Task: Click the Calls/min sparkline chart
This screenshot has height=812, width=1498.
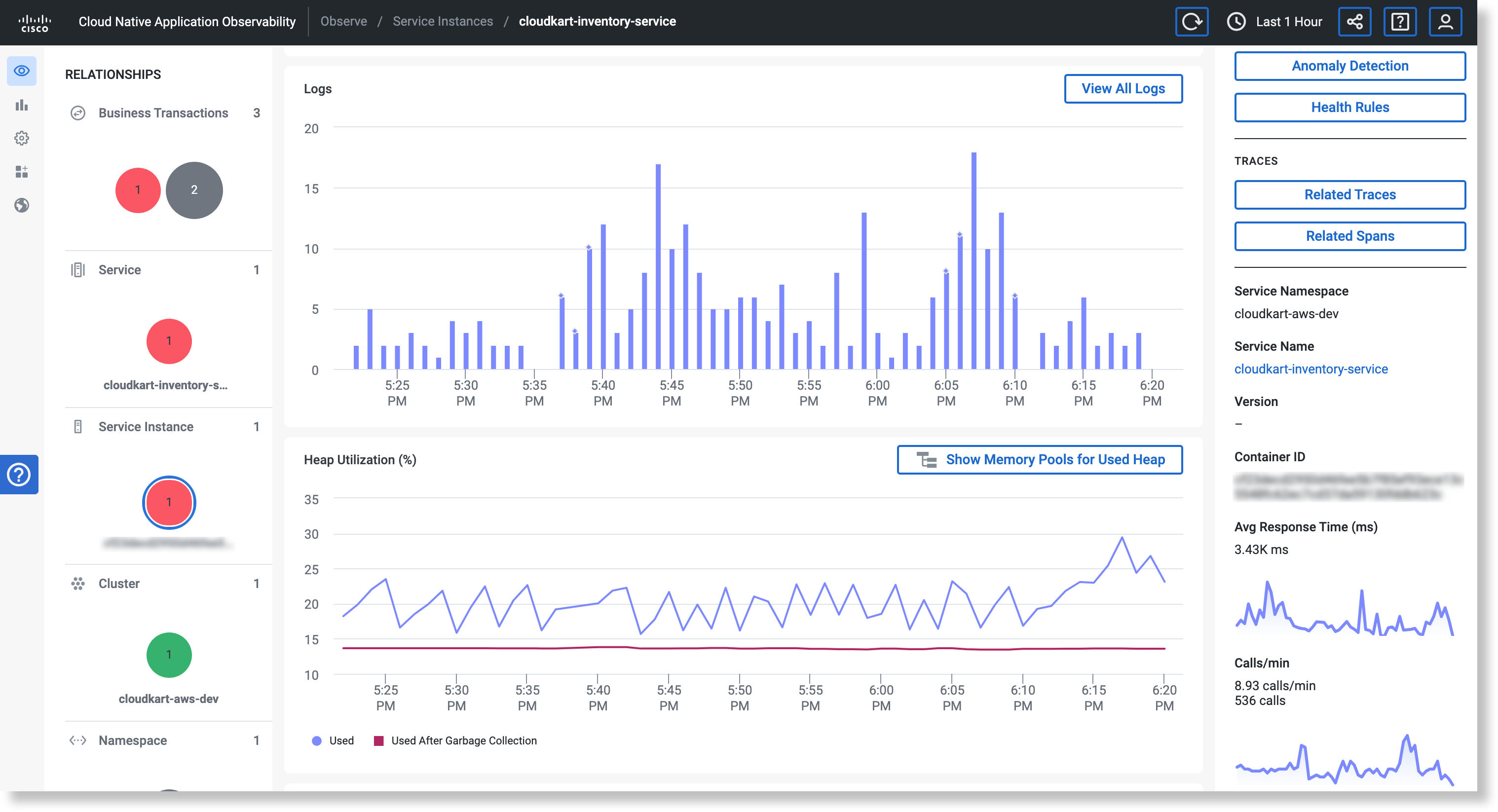Action: coord(1344,760)
